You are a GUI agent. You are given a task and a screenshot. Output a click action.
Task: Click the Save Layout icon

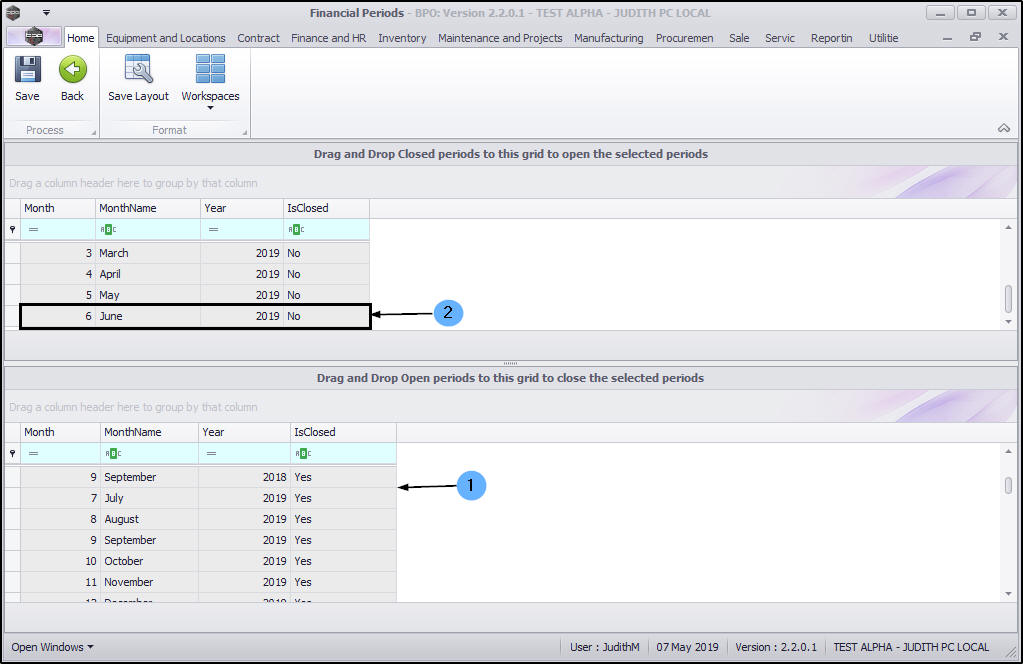point(138,69)
